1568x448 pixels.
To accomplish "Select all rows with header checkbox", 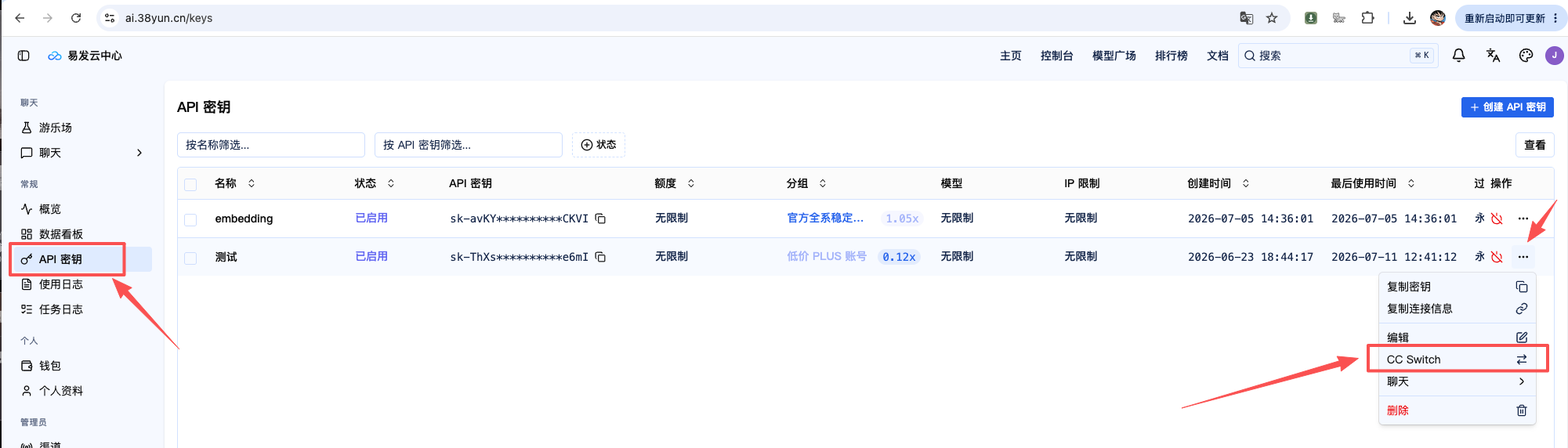I will (190, 184).
